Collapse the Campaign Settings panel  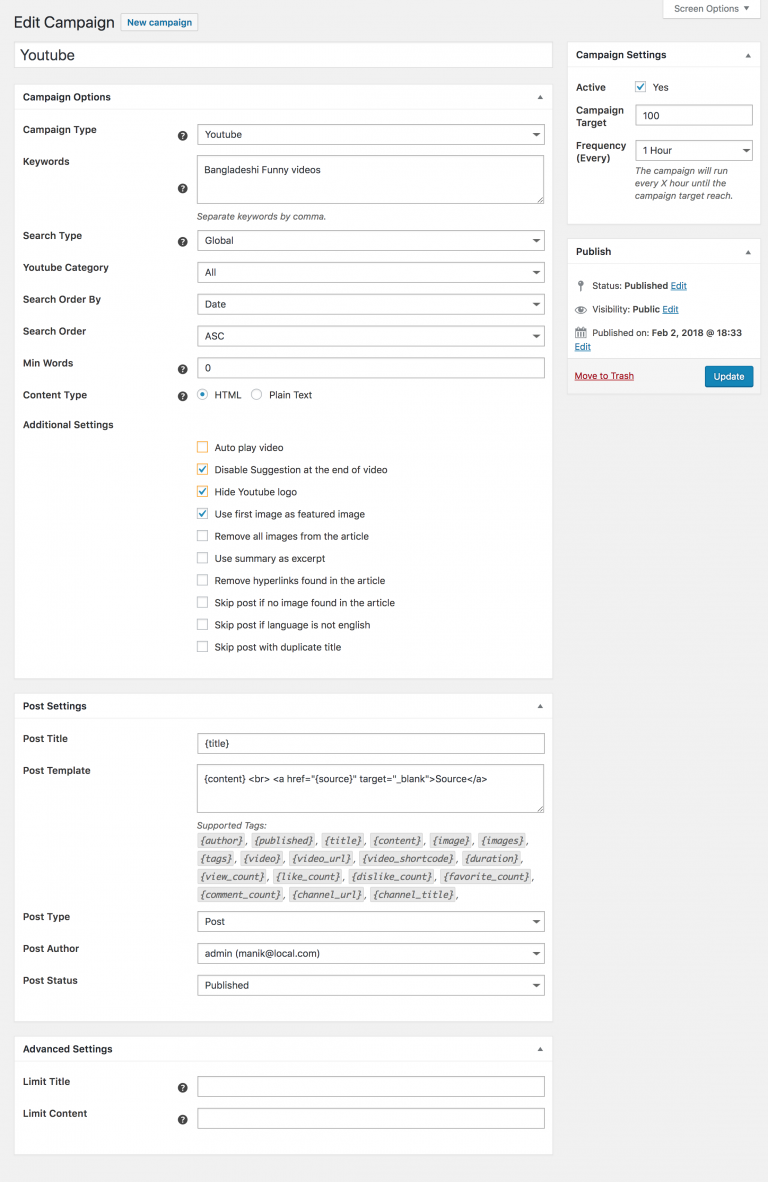click(748, 55)
